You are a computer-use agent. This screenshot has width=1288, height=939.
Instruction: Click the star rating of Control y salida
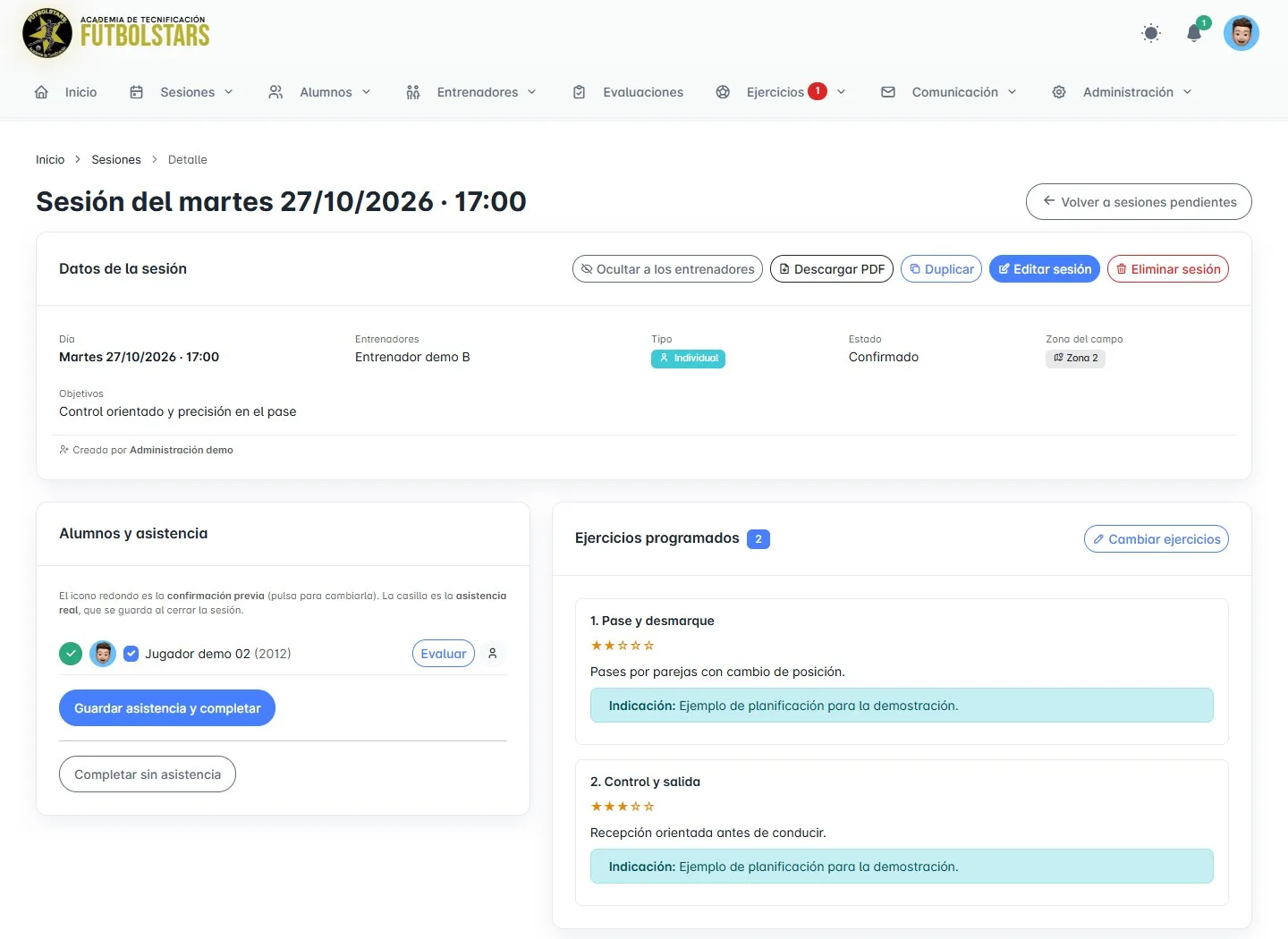[623, 807]
